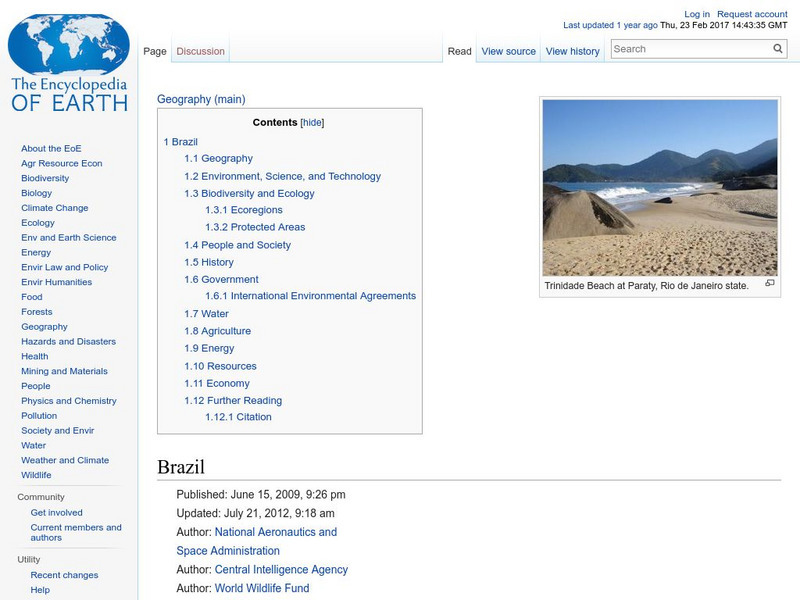Open Weather and Climate topic
The image size is (800, 600).
[x=65, y=460]
